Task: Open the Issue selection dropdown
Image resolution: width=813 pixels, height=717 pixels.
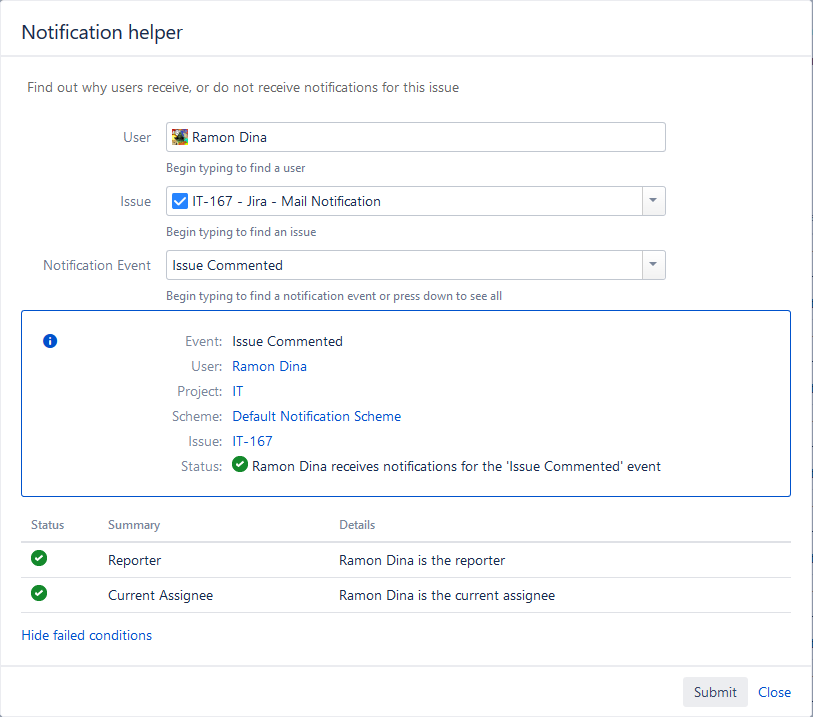Action: (x=653, y=201)
